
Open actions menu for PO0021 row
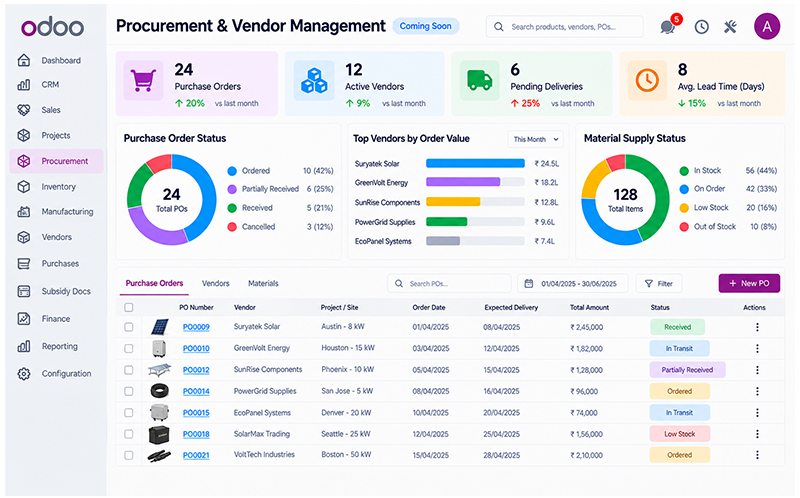(757, 455)
